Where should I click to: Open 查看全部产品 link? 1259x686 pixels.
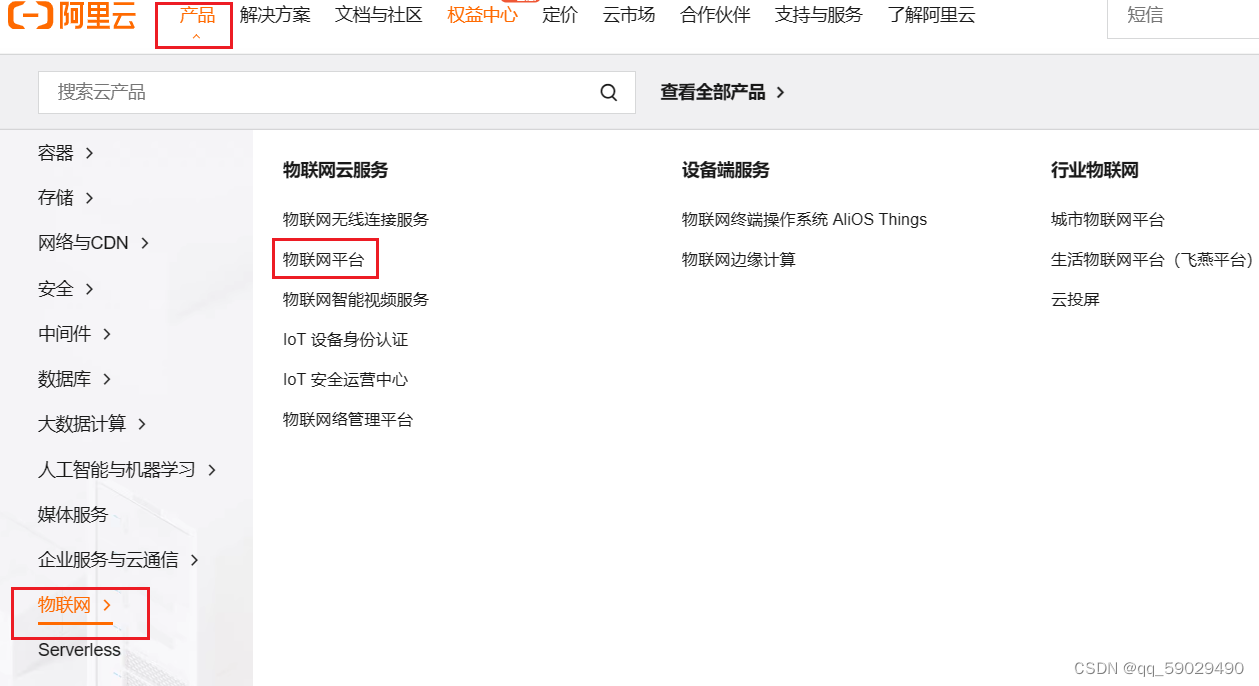tap(722, 92)
